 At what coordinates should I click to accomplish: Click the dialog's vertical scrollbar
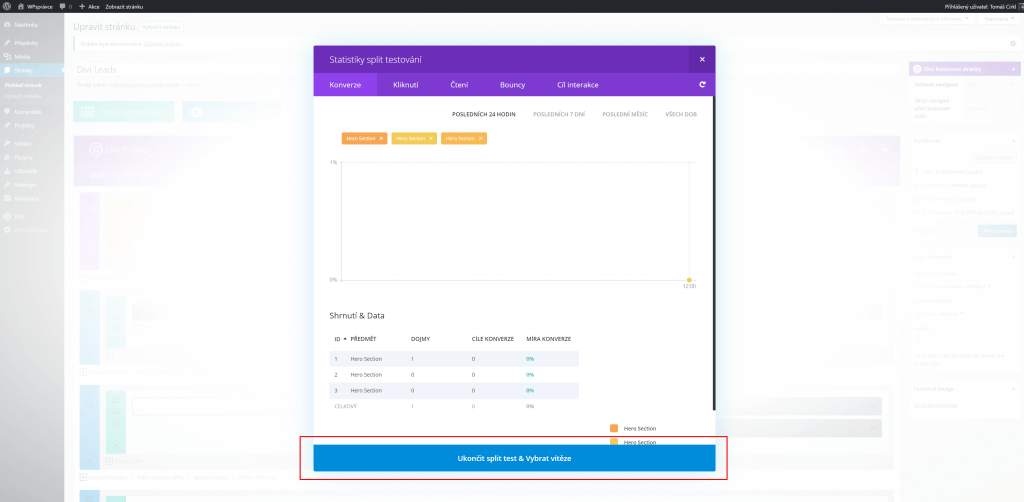tap(714, 253)
